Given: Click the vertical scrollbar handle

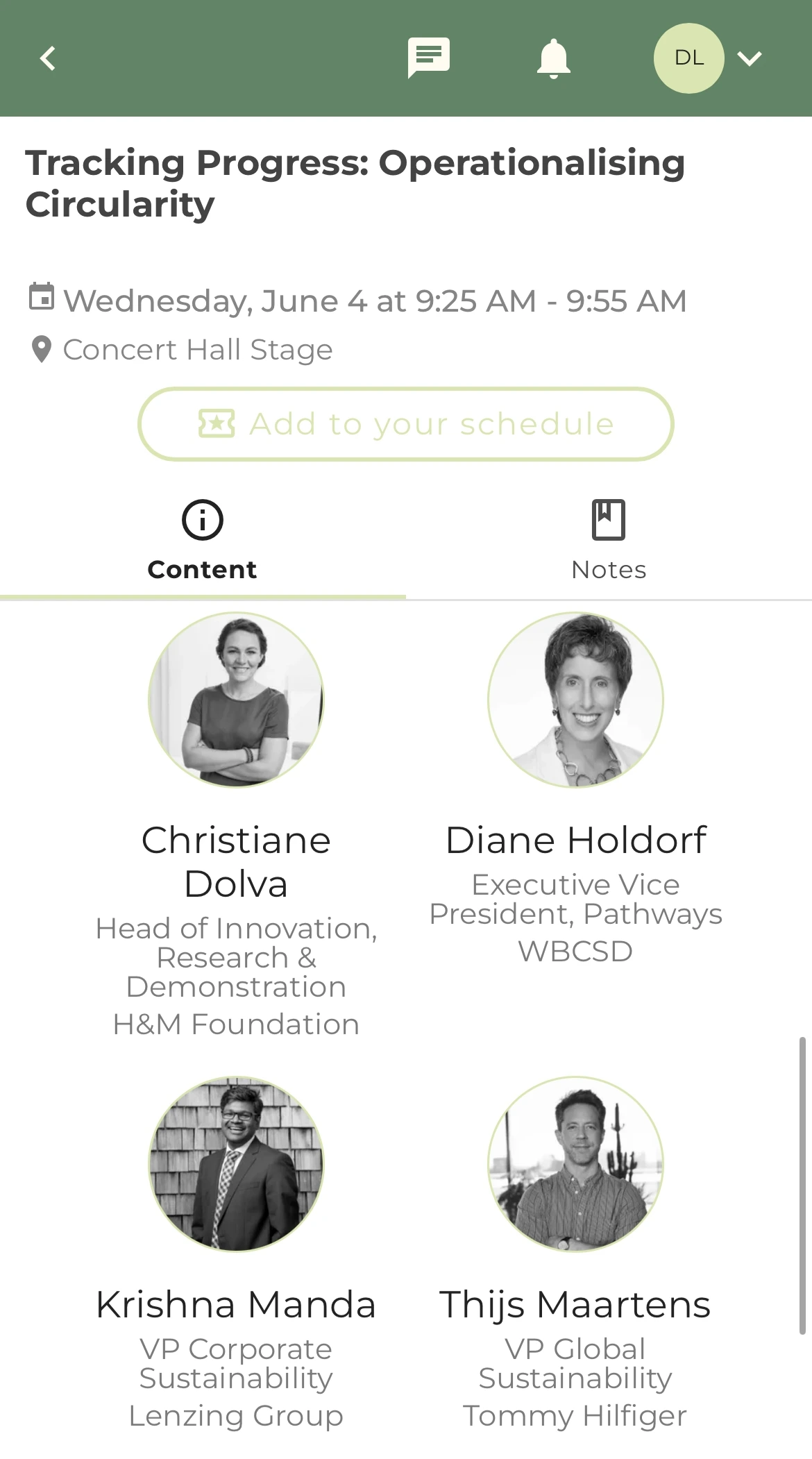Looking at the screenshot, I should [802, 1186].
